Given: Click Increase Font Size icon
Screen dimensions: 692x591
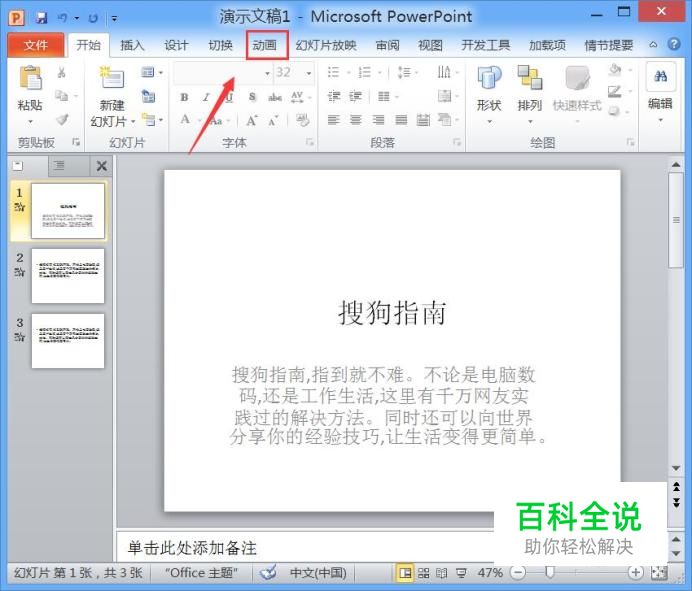Looking at the screenshot, I should click(x=252, y=120).
